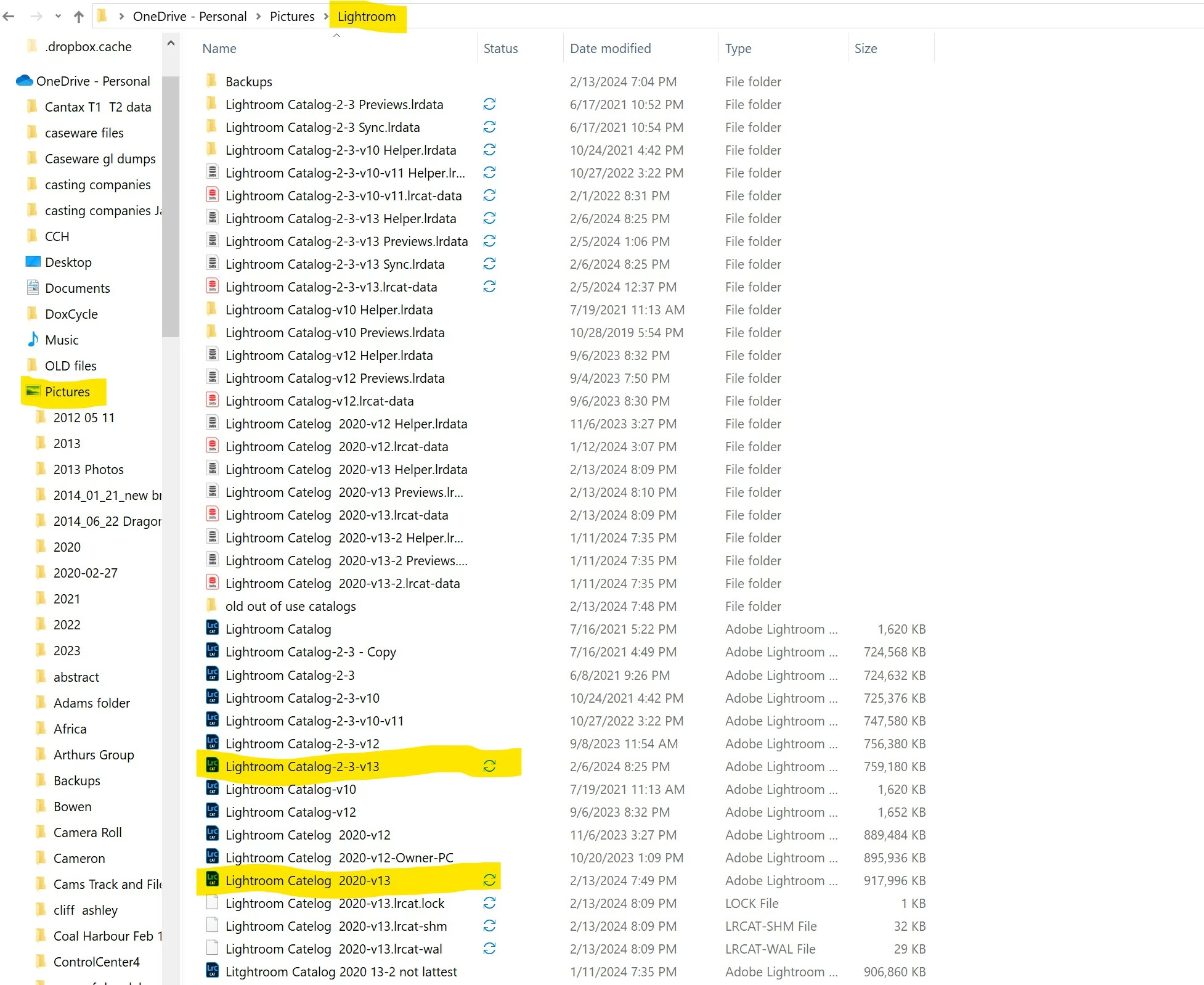Sort by the Name column header
Image resolution: width=1204 pixels, height=985 pixels.
click(x=219, y=49)
